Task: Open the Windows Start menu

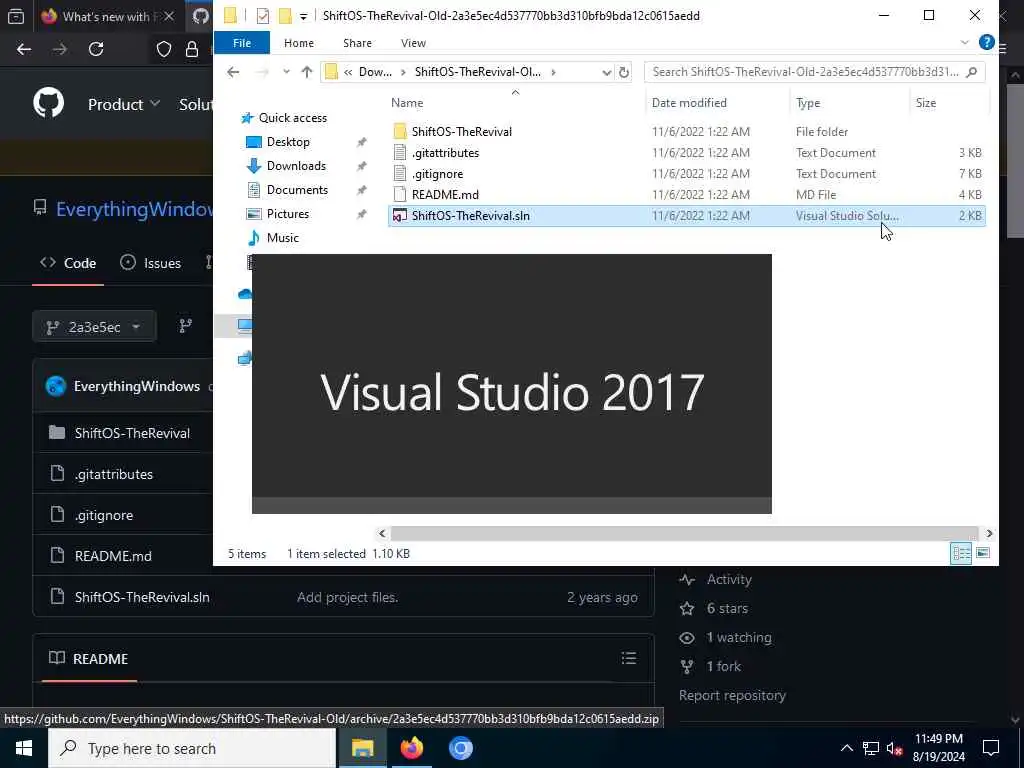Action: 24,748
